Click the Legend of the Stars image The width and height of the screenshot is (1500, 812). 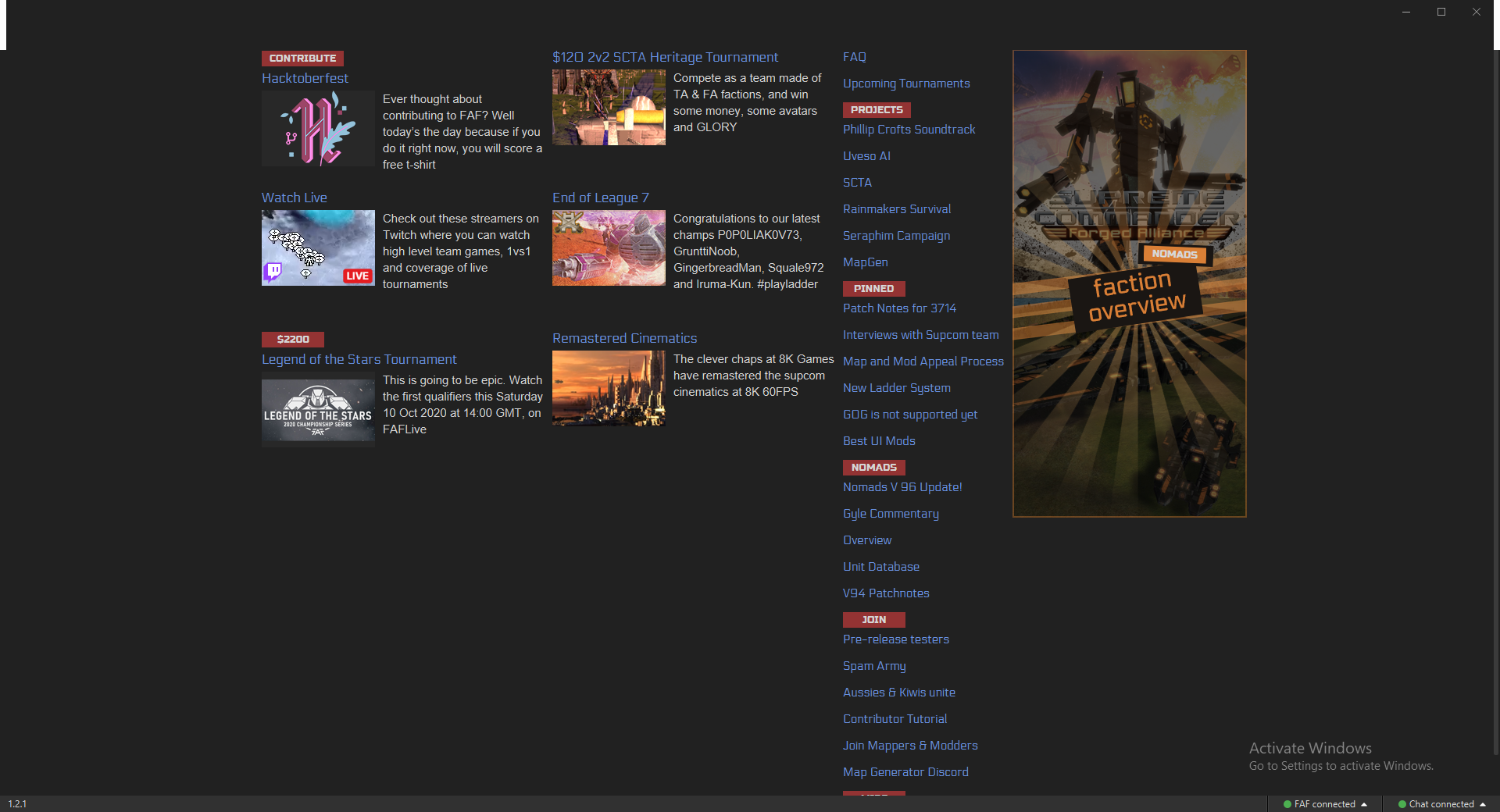tap(318, 412)
